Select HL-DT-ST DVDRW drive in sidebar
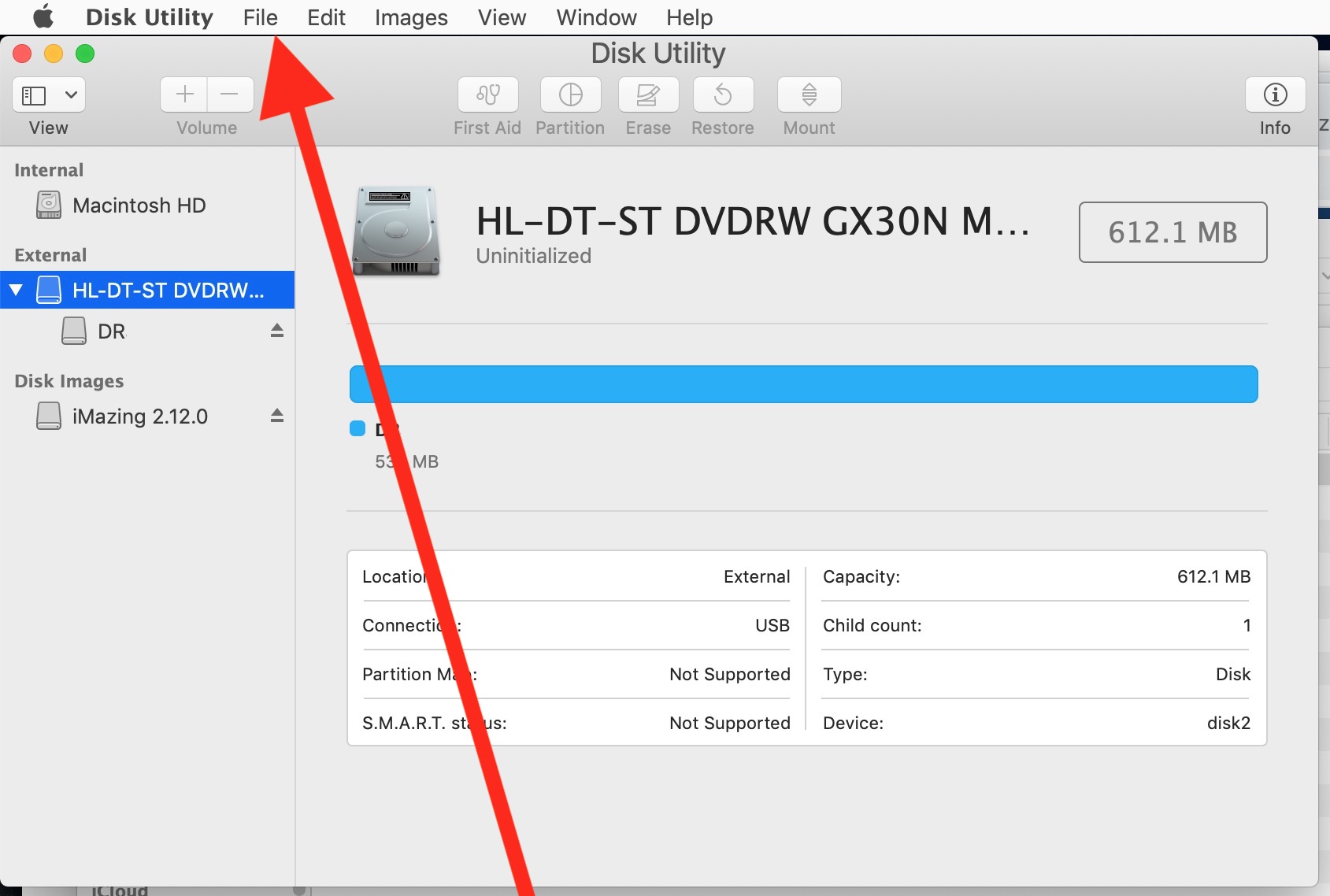Image resolution: width=1330 pixels, height=896 pixels. coord(148,290)
